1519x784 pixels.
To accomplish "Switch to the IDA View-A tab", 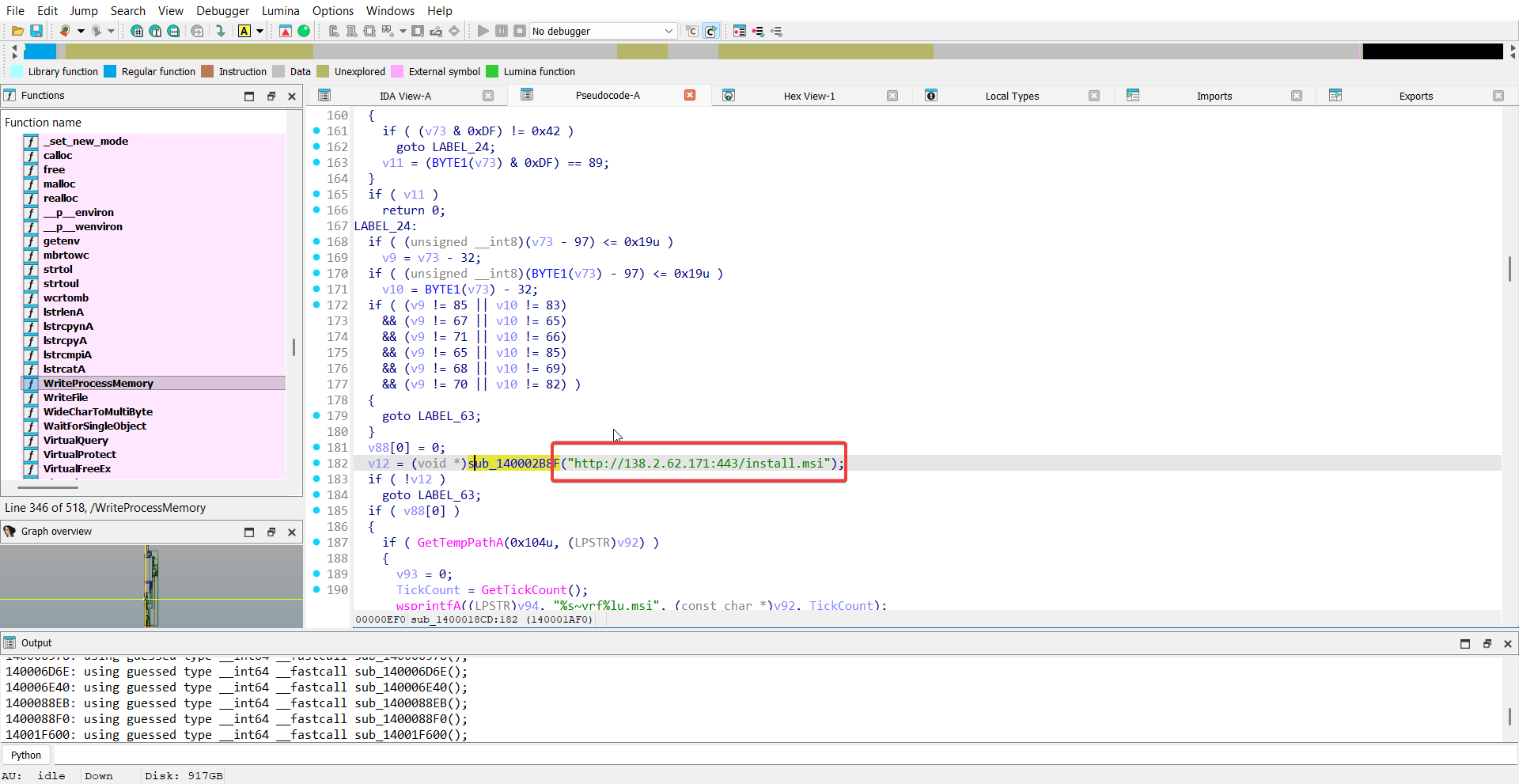I will tap(405, 96).
